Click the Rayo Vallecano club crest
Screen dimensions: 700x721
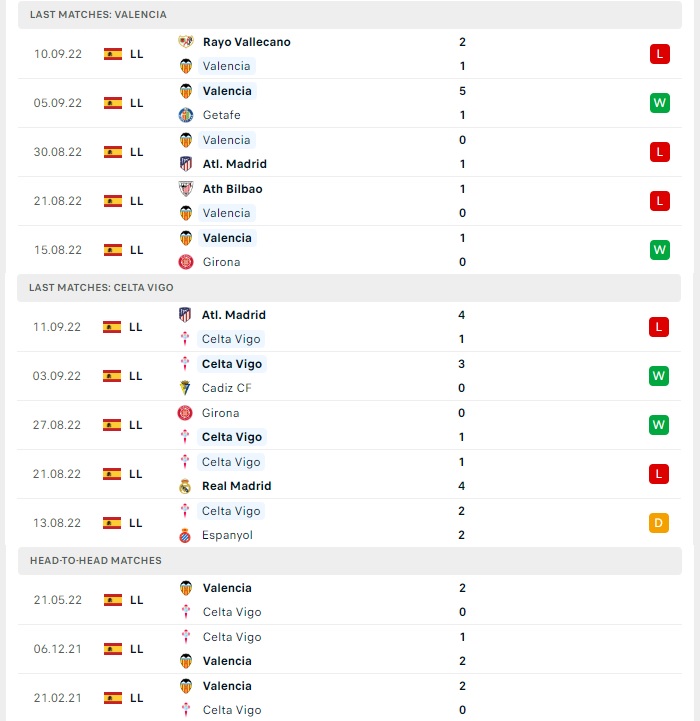[x=186, y=42]
